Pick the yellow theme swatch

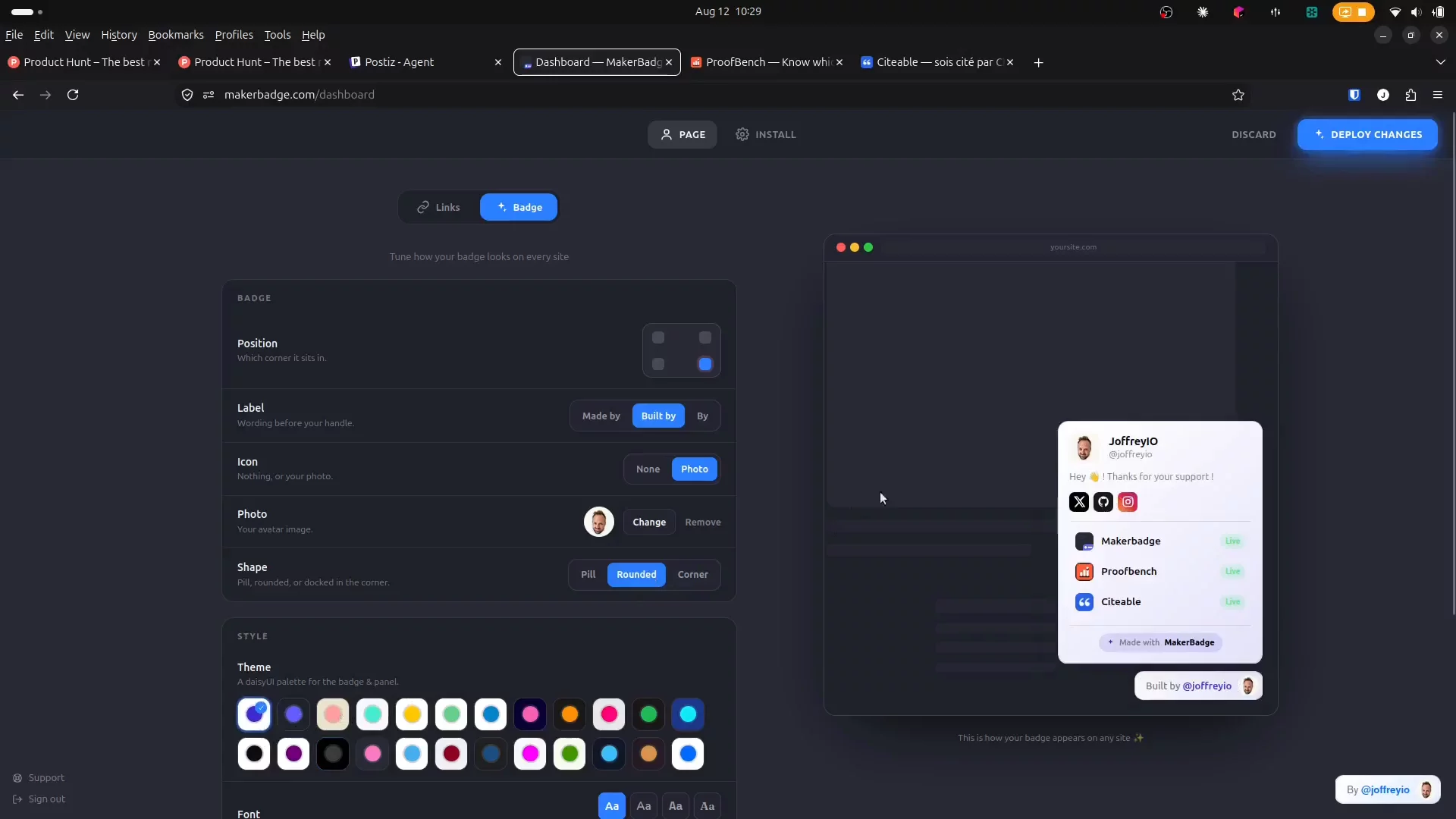coord(412,714)
